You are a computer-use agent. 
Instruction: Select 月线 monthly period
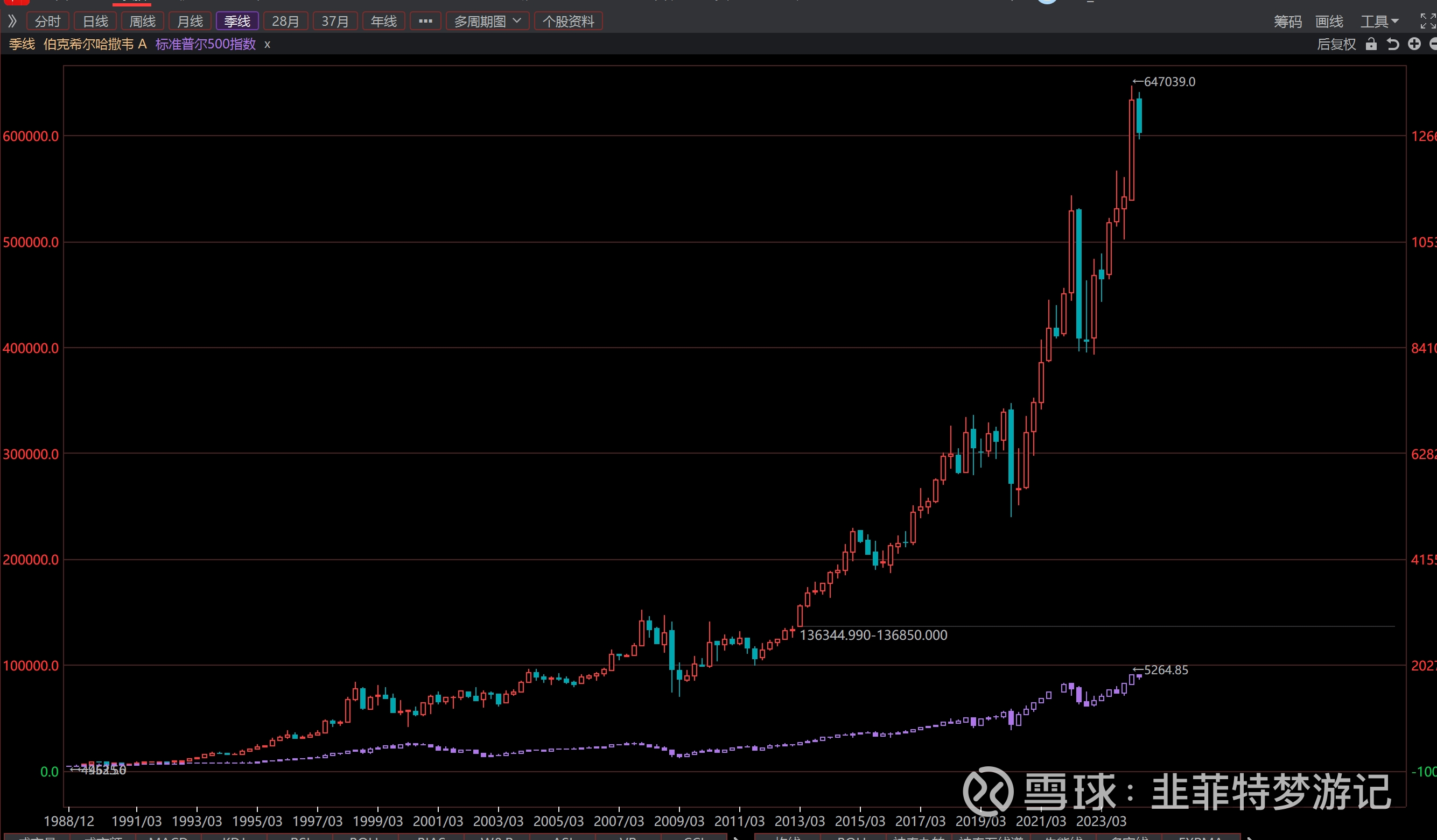190,21
